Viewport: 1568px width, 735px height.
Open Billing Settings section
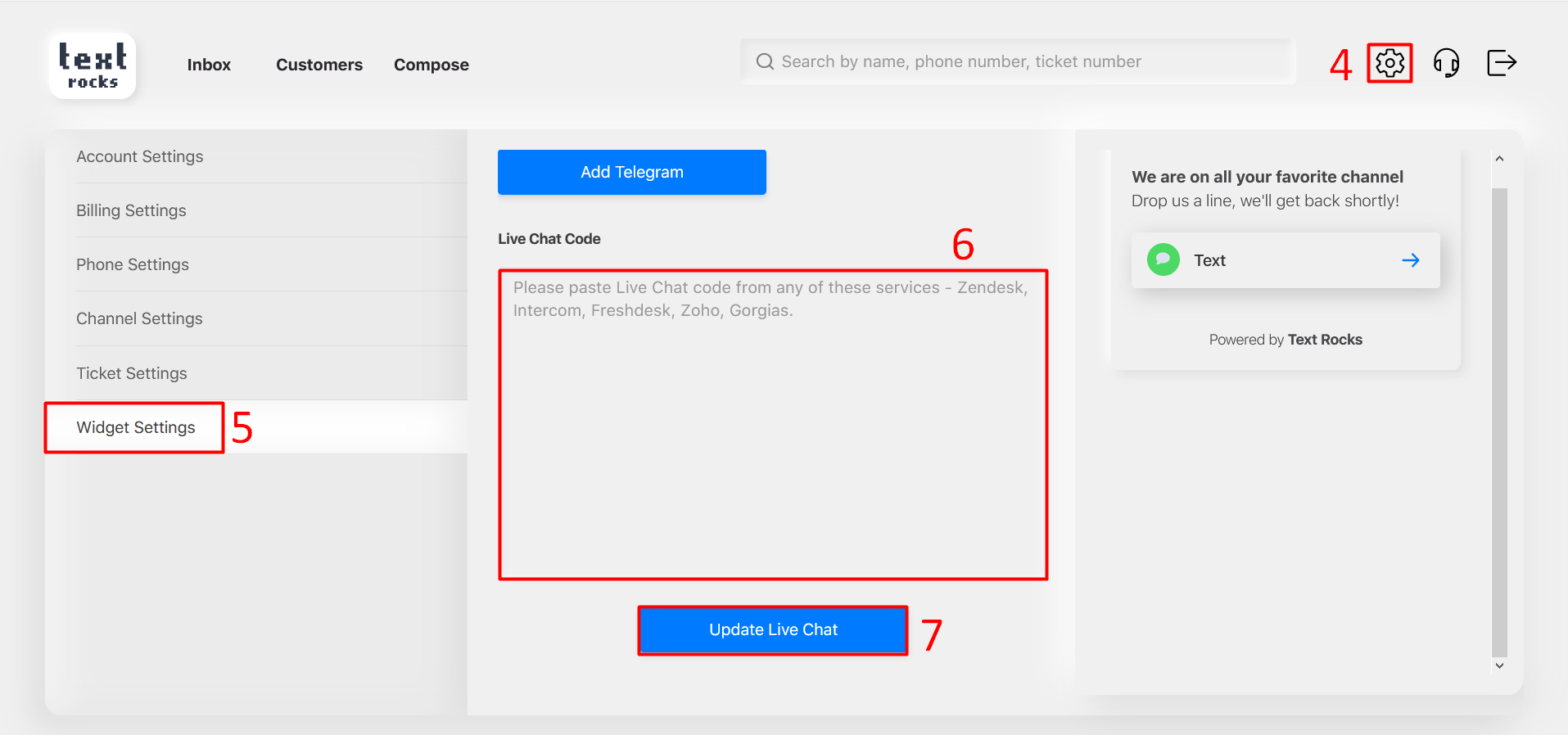[x=131, y=210]
